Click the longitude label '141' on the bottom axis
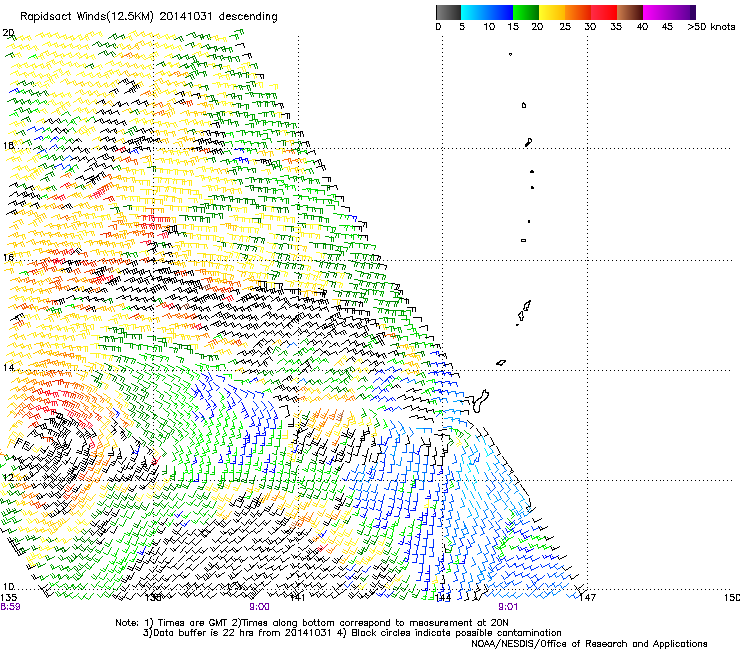 (297, 598)
